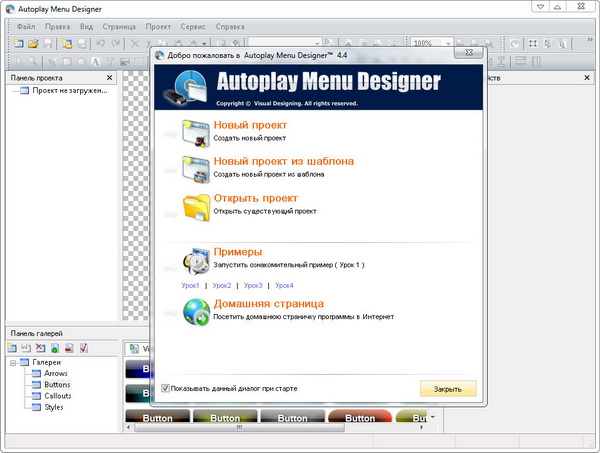Click the green plus add item icon
Screen dimensions: 600x453
pos(55,348)
